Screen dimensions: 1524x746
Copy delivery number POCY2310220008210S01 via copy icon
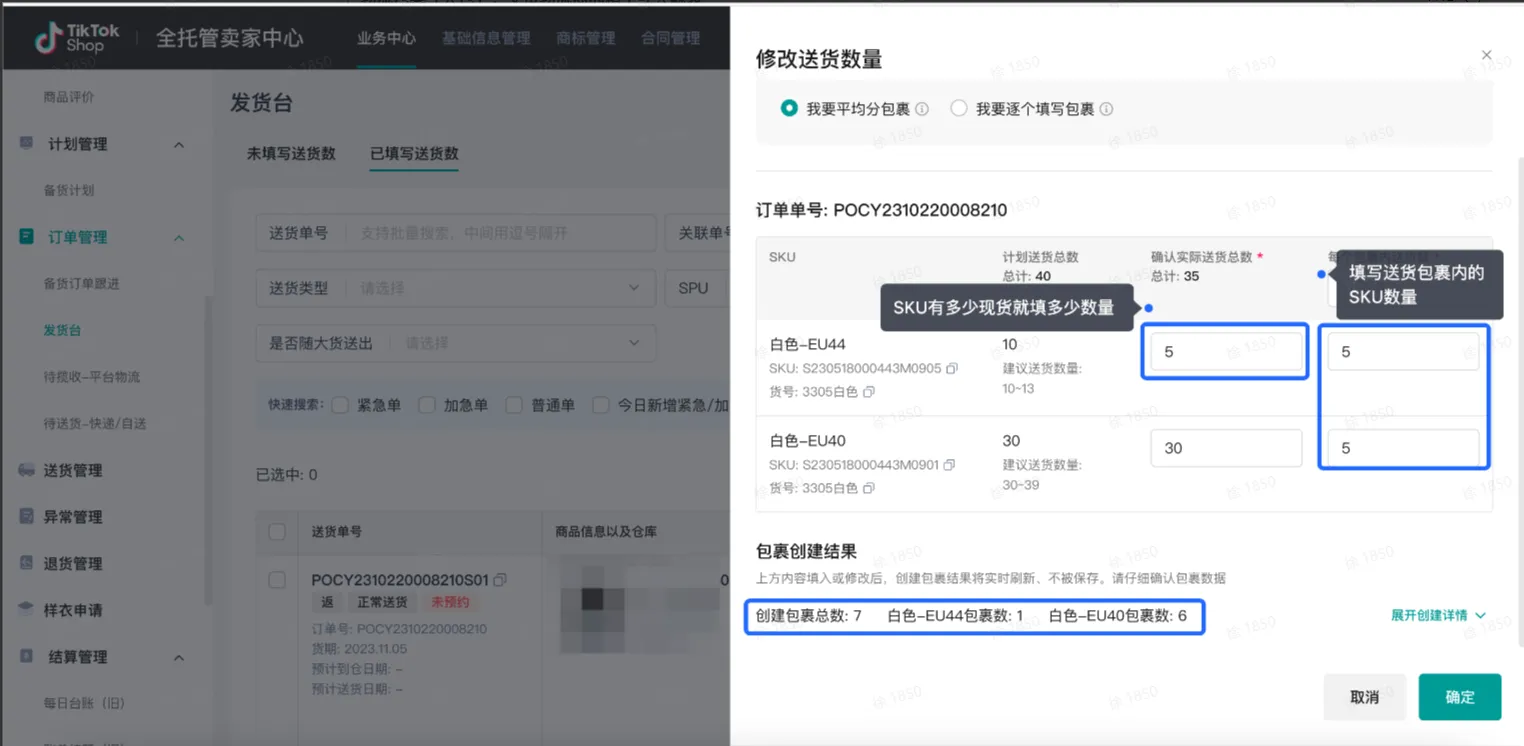pos(500,580)
